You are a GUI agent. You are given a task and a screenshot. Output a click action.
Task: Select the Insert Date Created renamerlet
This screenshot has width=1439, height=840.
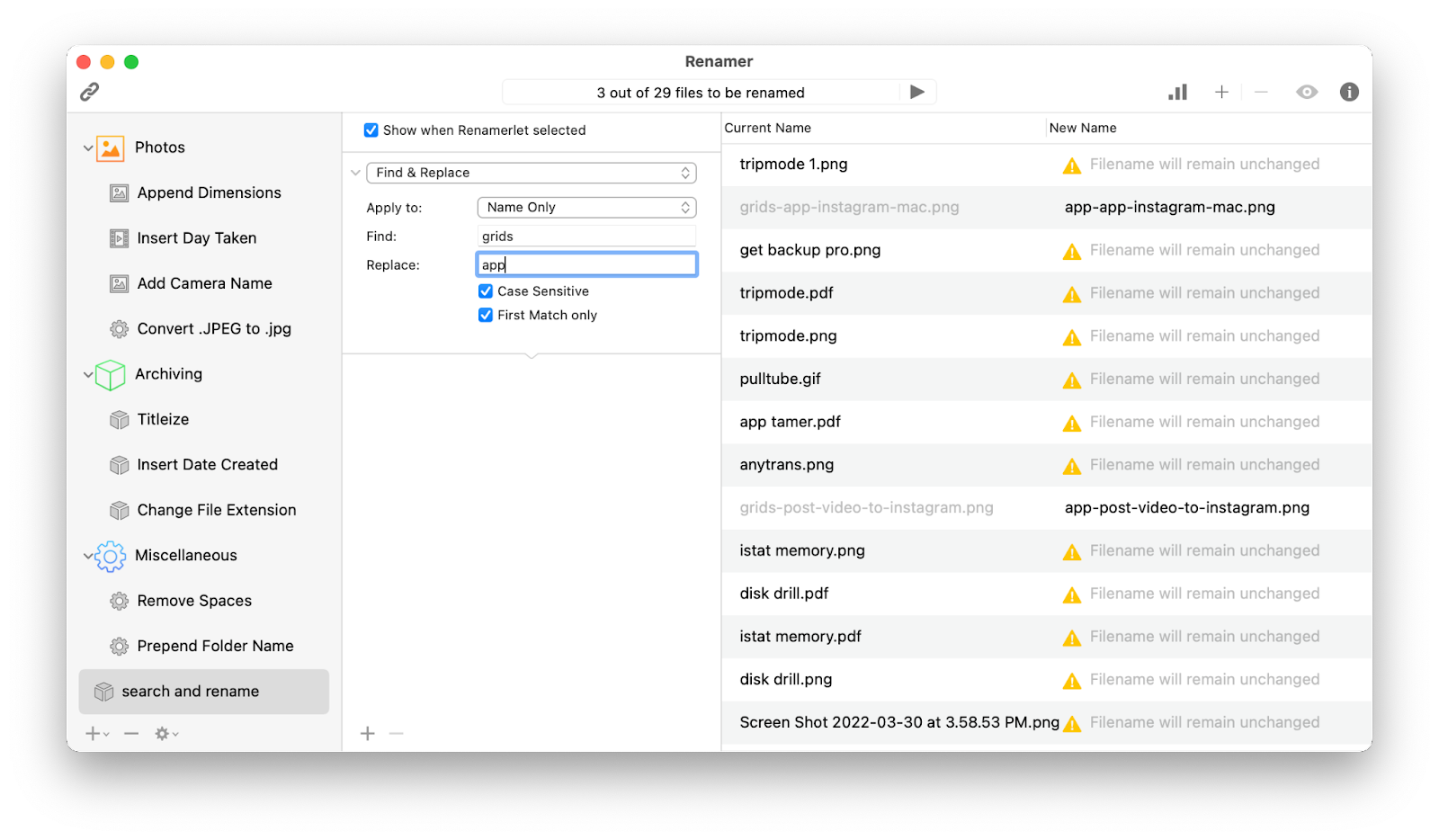coord(119,464)
